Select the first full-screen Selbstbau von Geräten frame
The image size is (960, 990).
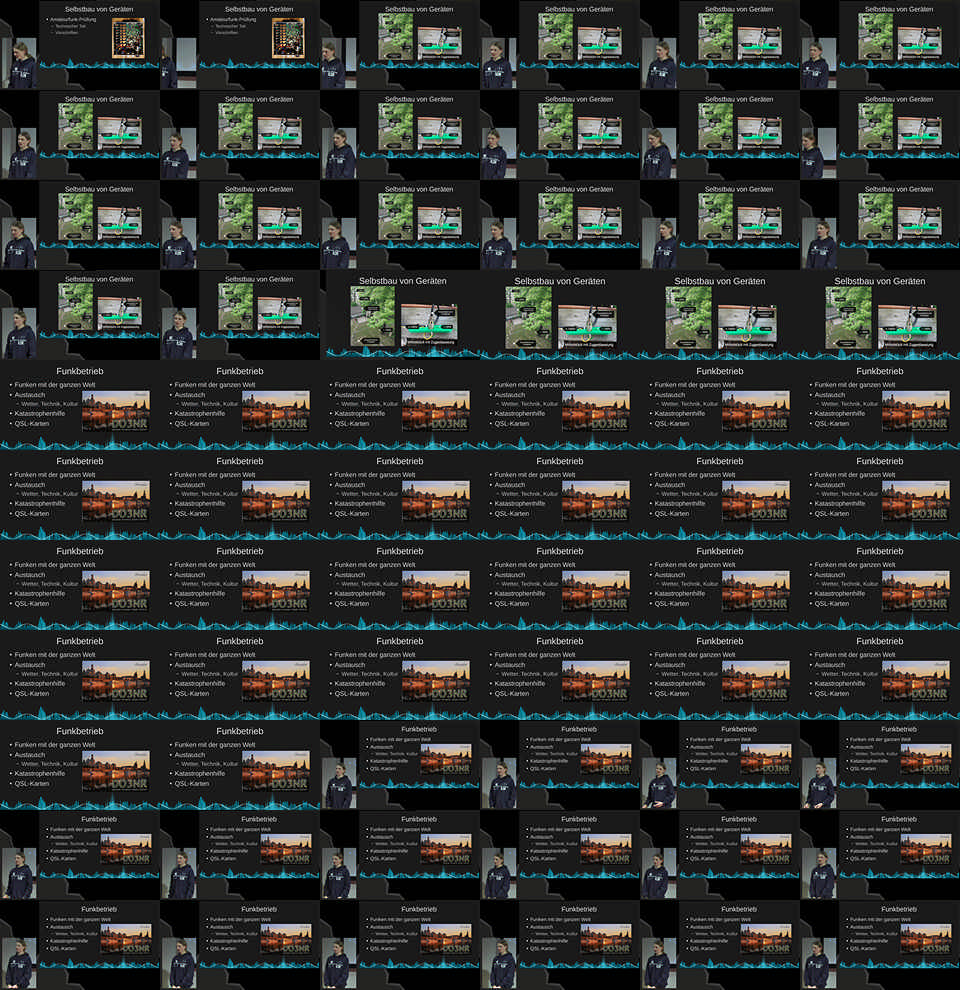[x=400, y=315]
